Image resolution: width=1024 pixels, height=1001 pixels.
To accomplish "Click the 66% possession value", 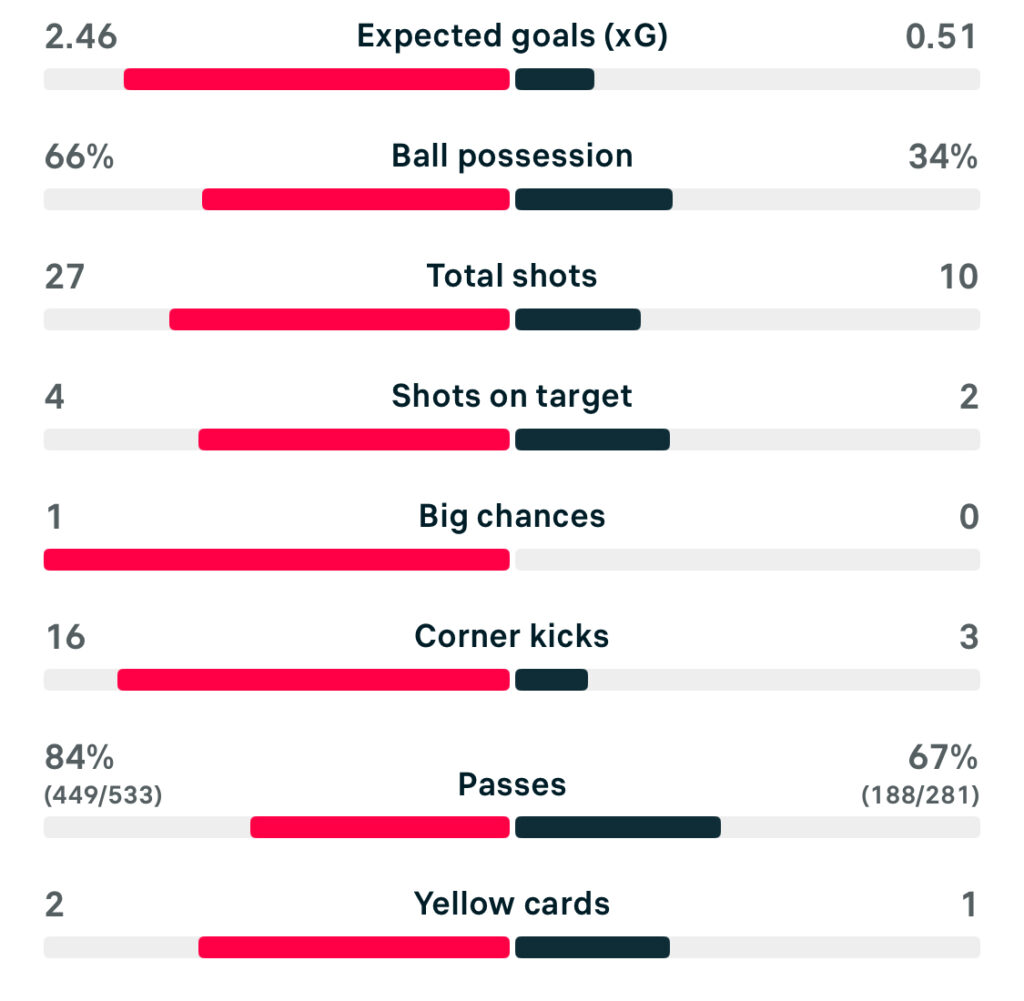I will (x=79, y=157).
